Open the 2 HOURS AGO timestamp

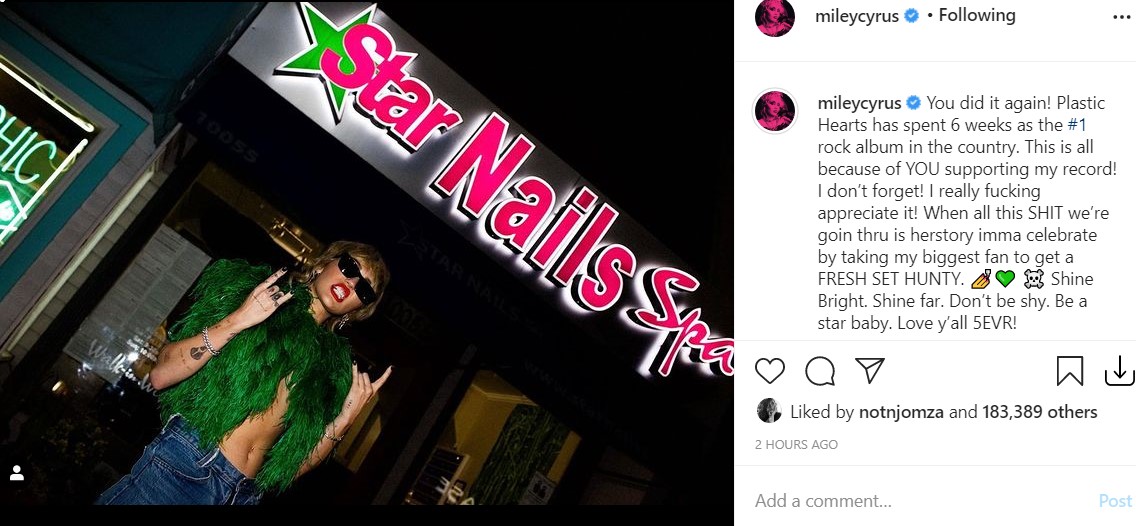pos(796,445)
